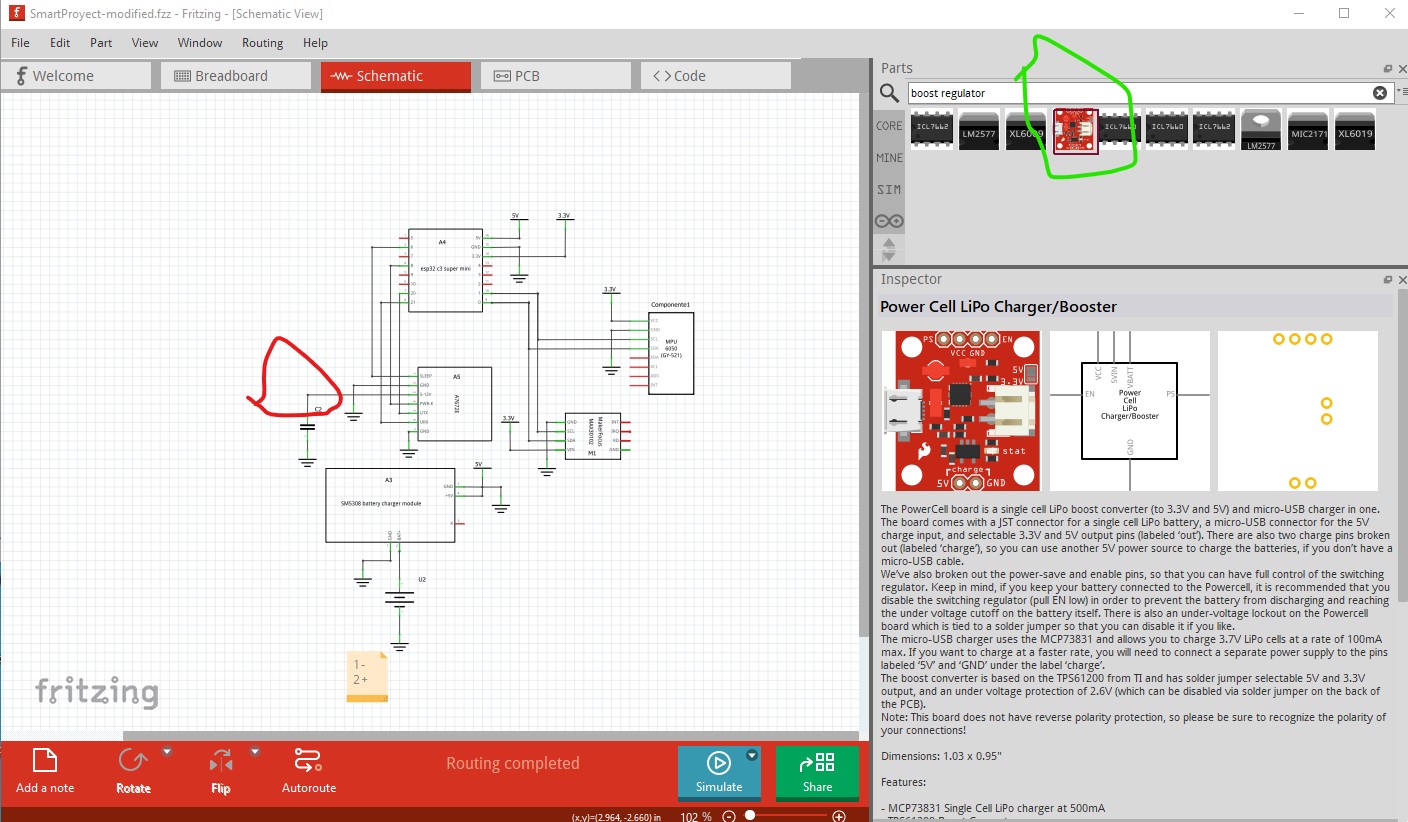Select the Schematic view tab
1408x822 pixels.
tap(396, 76)
